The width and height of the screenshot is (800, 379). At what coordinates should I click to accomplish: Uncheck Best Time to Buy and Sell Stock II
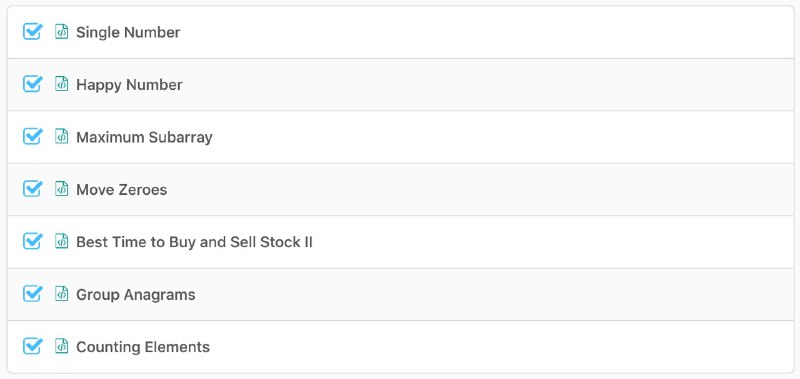coord(32,241)
